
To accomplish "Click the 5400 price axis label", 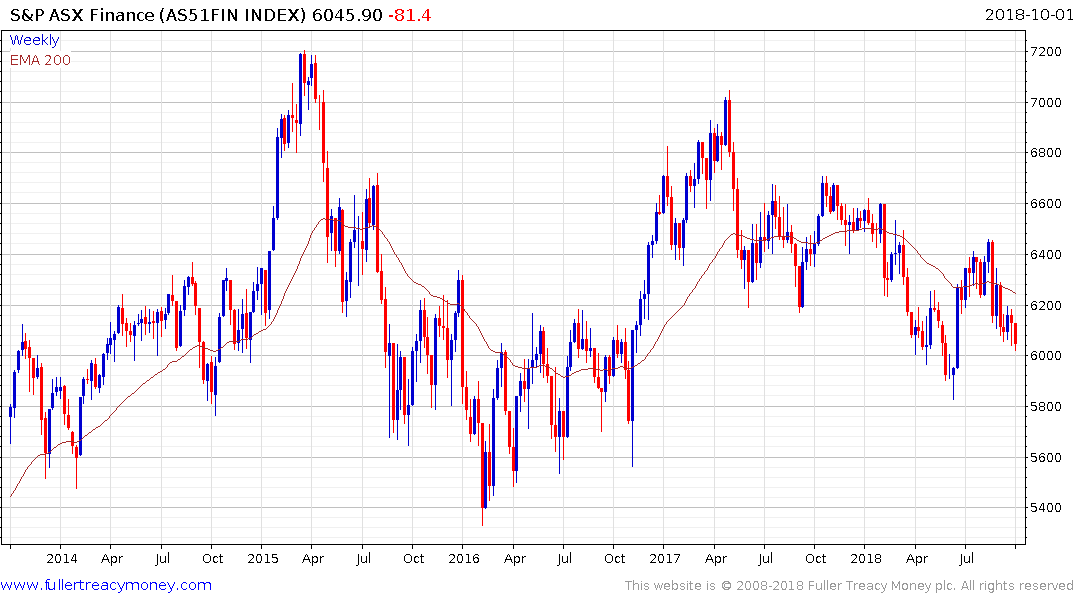I will coord(1046,507).
